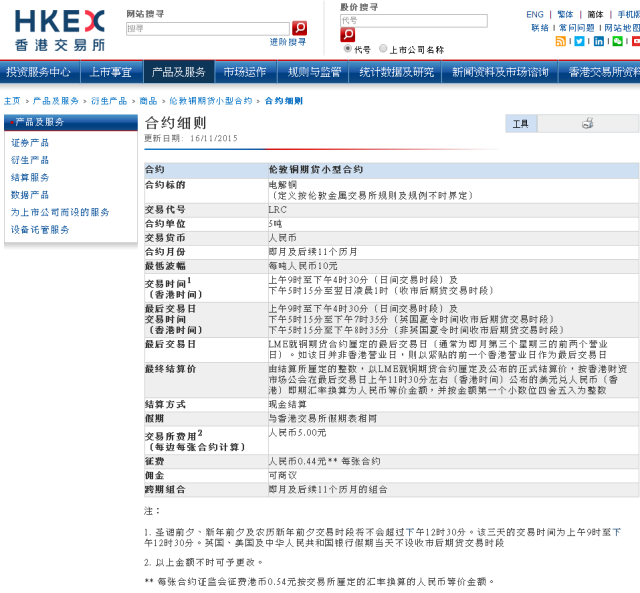Open the 市场运作 nav tab
Screen dimensions: 640x593
tap(245, 72)
